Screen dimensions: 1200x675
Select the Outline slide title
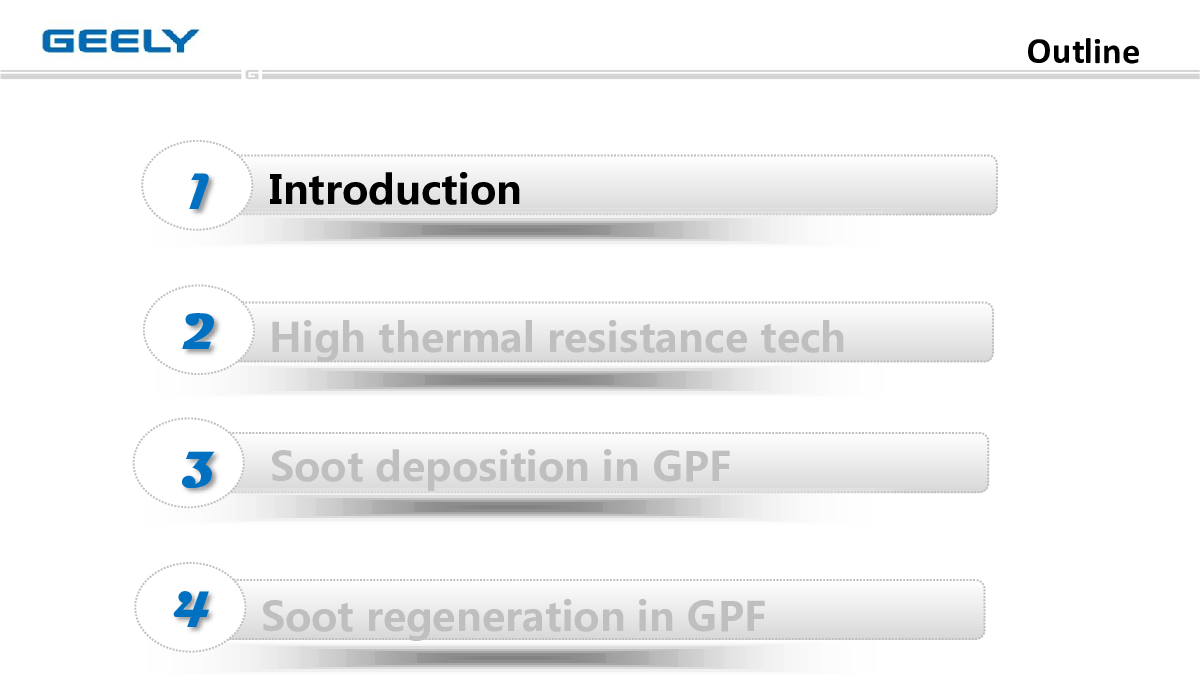tap(1083, 51)
